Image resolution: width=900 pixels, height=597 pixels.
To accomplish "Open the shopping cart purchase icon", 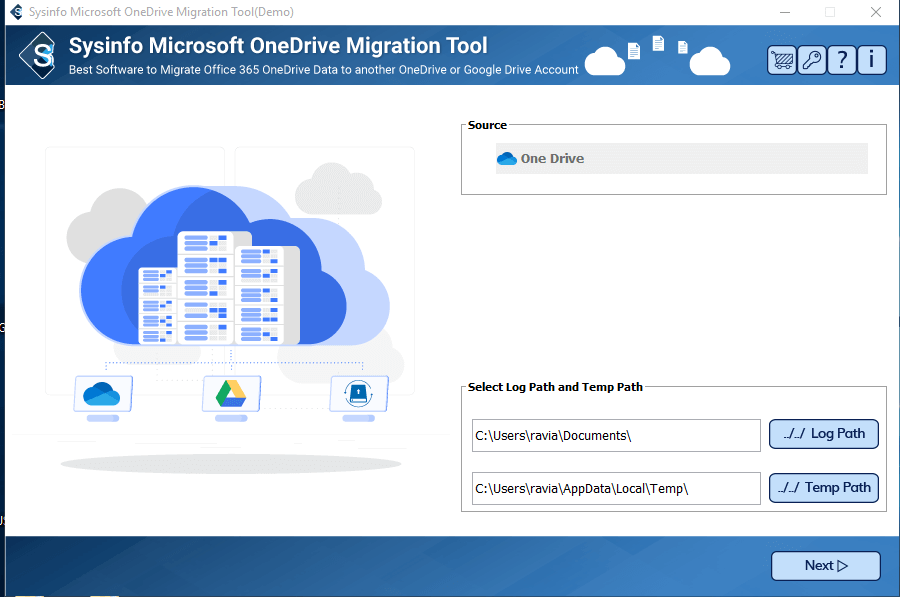I will (x=782, y=60).
